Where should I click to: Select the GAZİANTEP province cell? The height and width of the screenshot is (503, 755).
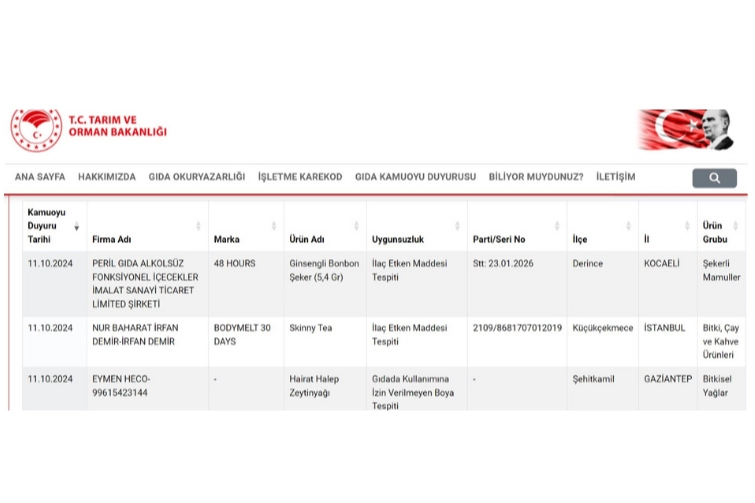pos(668,388)
